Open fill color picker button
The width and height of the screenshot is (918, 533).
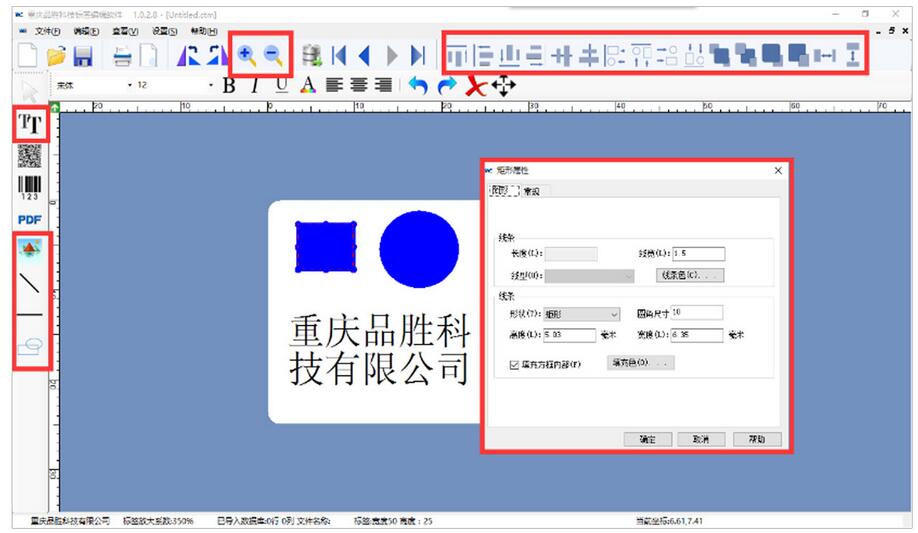(640, 363)
